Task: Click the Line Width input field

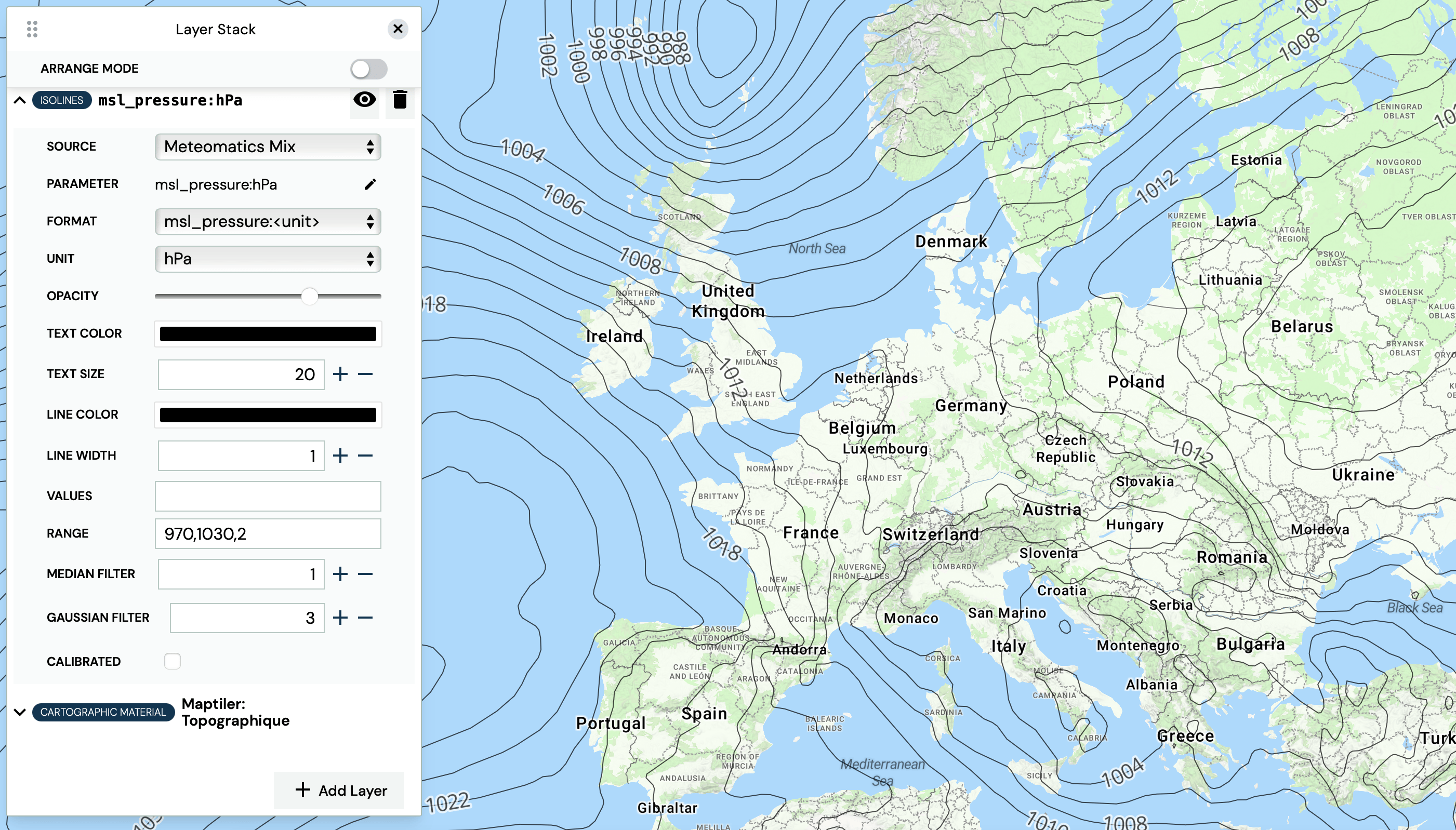Action: (241, 456)
